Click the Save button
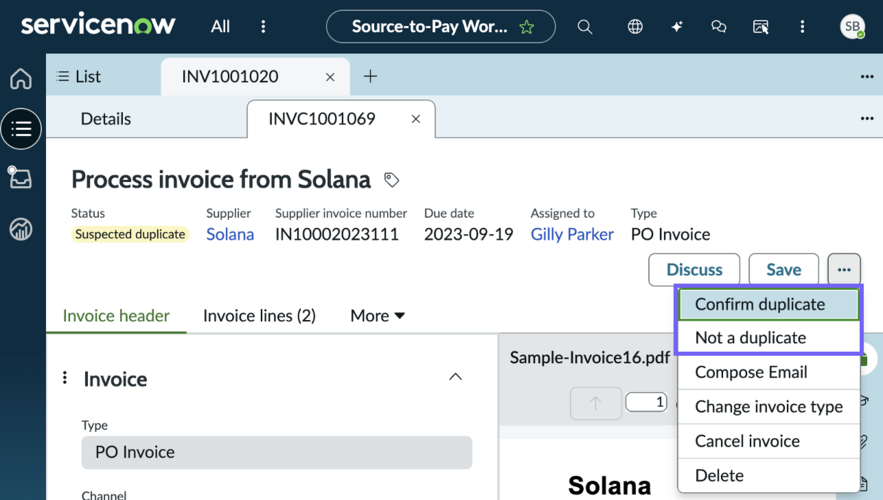Screen dimensions: 883x500 tap(783, 270)
